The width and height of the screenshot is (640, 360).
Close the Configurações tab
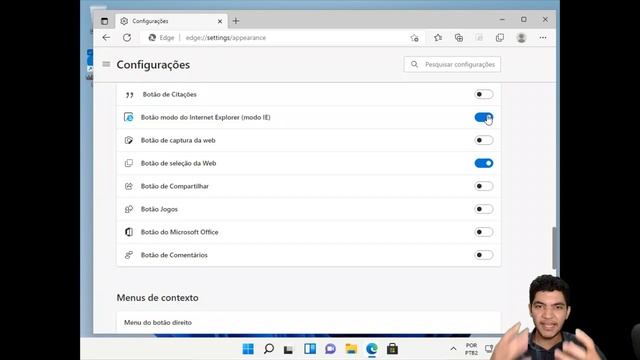pos(220,21)
